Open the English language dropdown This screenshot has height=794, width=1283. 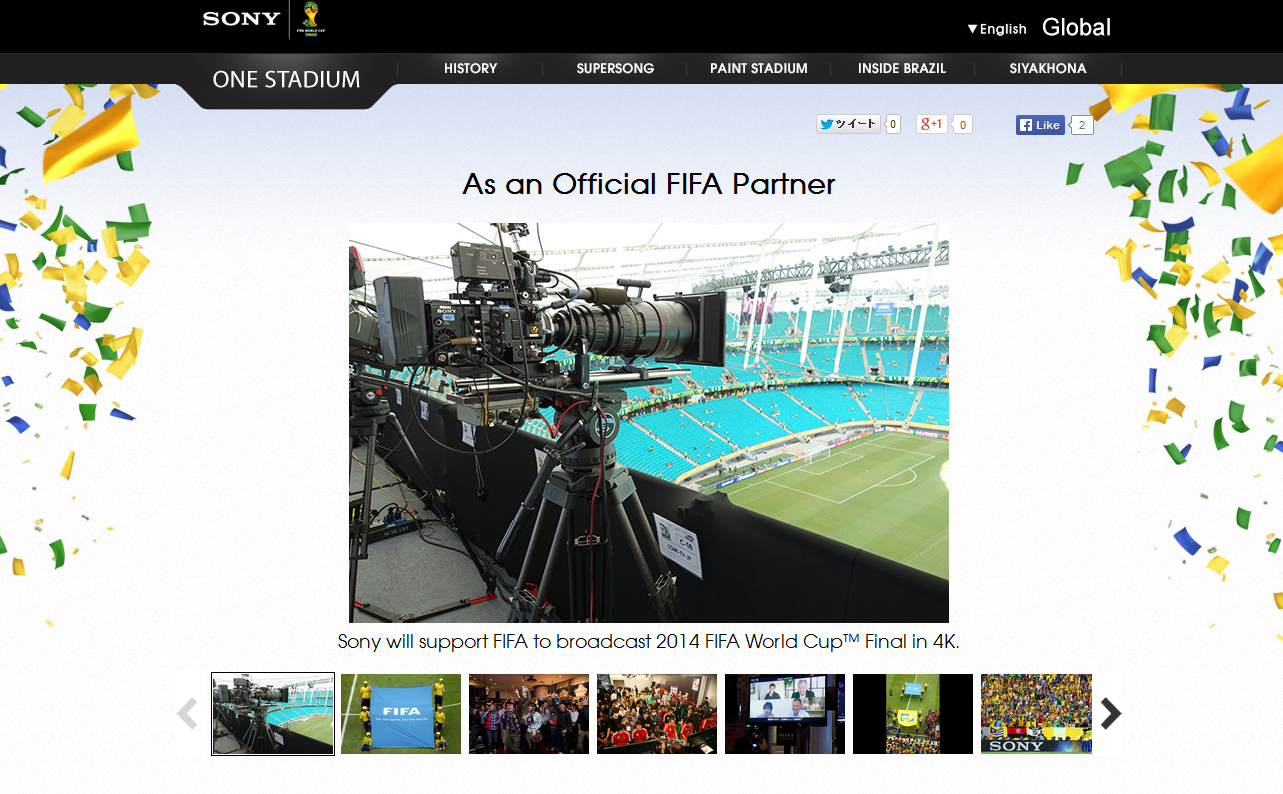tap(997, 29)
